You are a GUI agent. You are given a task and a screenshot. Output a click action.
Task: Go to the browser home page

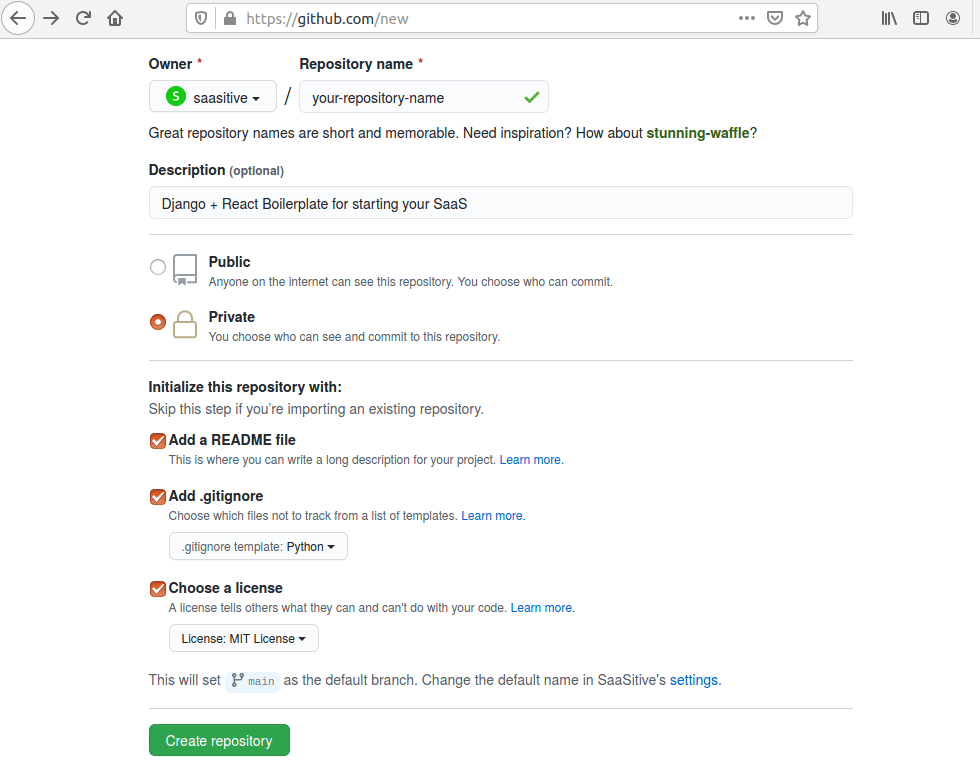point(115,18)
